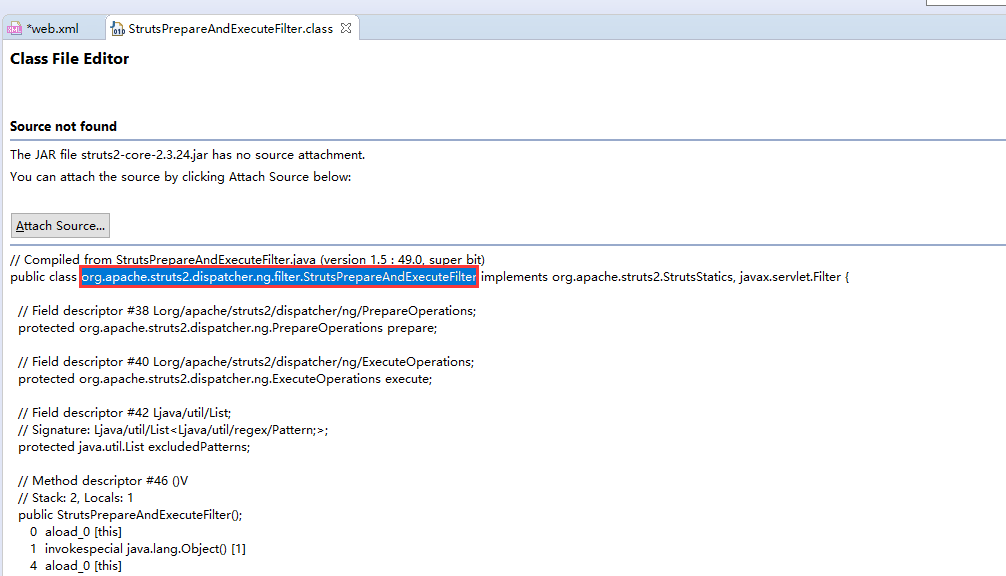Image resolution: width=1006 pixels, height=576 pixels.
Task: Click the 'Source not found' heading
Action: 63,126
